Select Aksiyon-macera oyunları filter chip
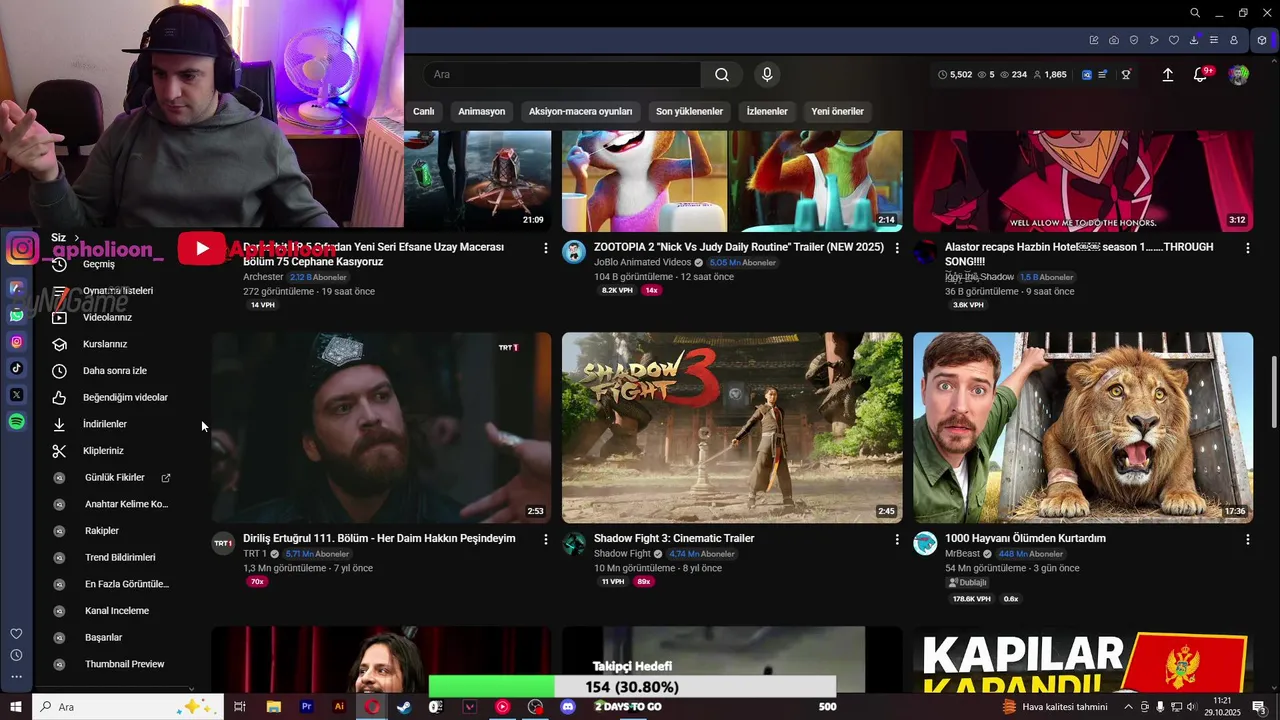 (581, 111)
